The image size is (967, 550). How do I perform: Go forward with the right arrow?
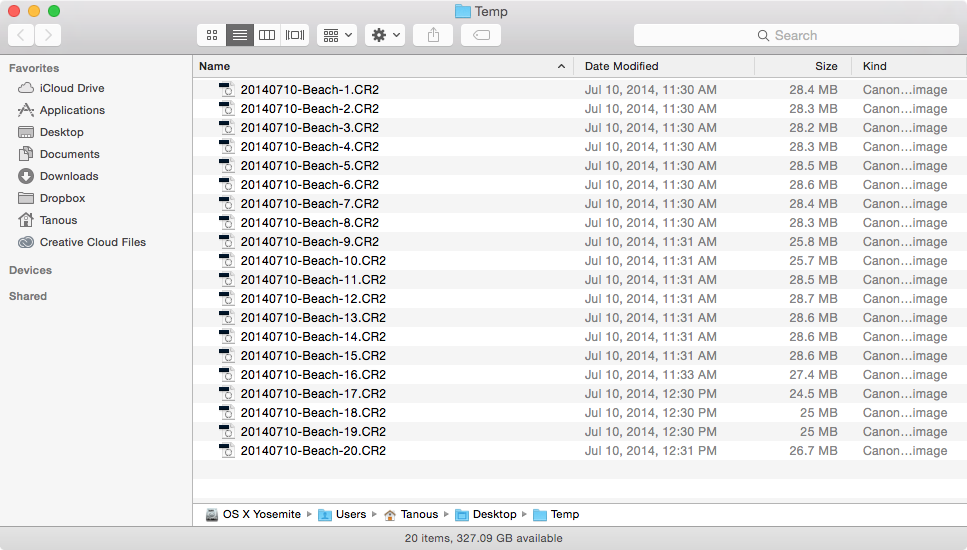[48, 35]
